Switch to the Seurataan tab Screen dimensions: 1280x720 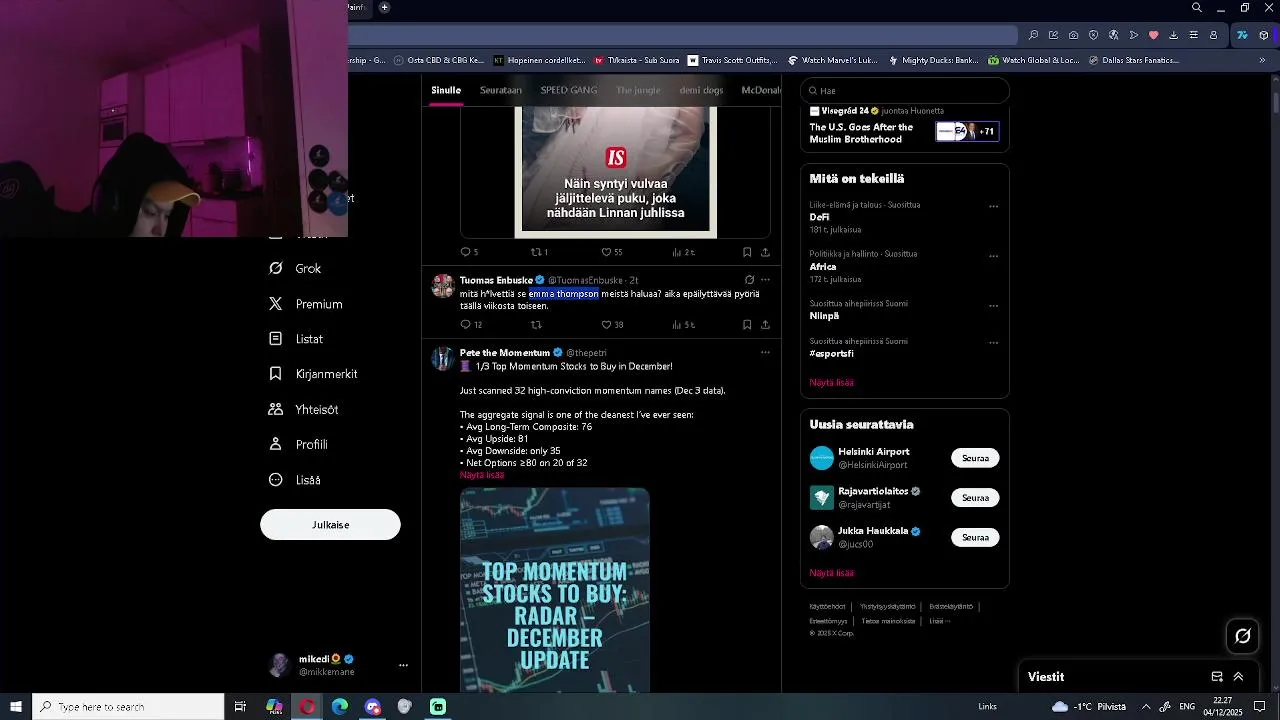pos(500,90)
